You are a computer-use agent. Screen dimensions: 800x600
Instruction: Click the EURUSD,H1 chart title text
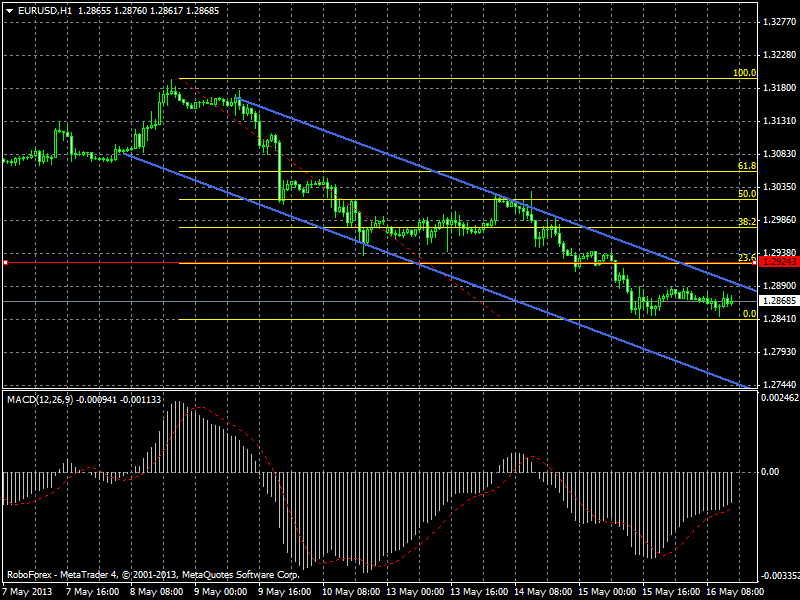45,11
